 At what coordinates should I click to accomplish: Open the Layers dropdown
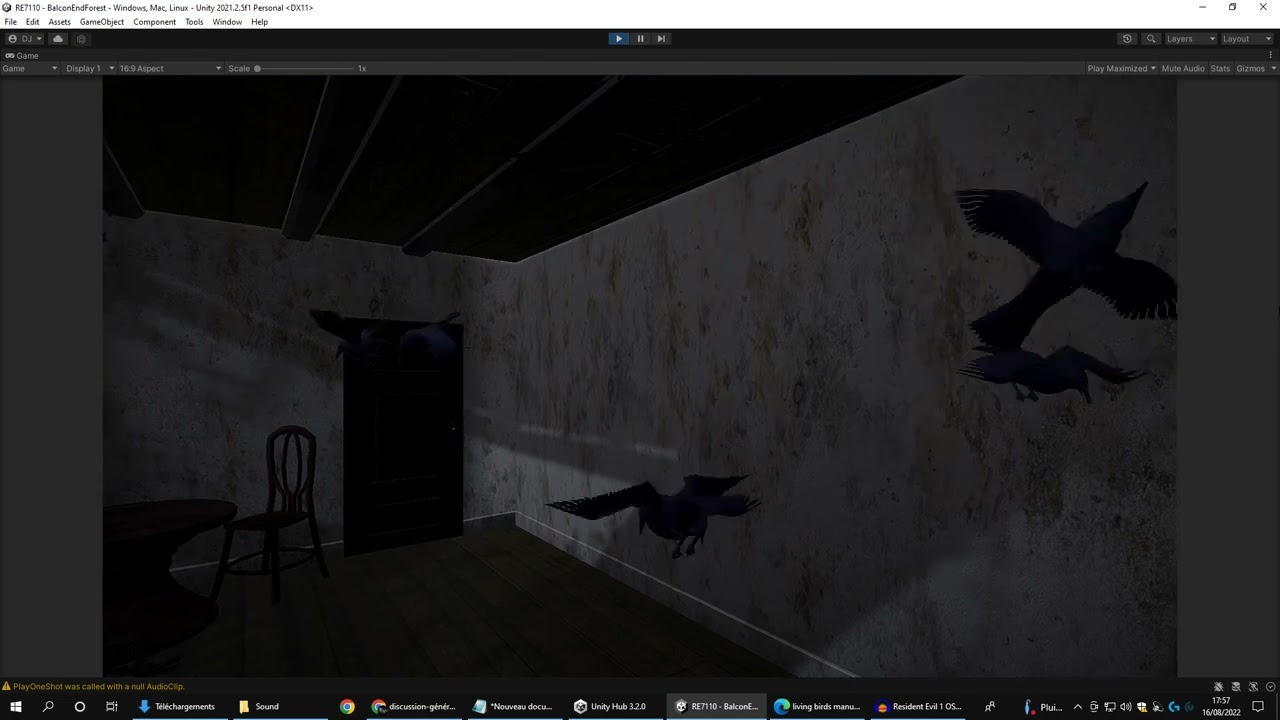[x=1190, y=39]
